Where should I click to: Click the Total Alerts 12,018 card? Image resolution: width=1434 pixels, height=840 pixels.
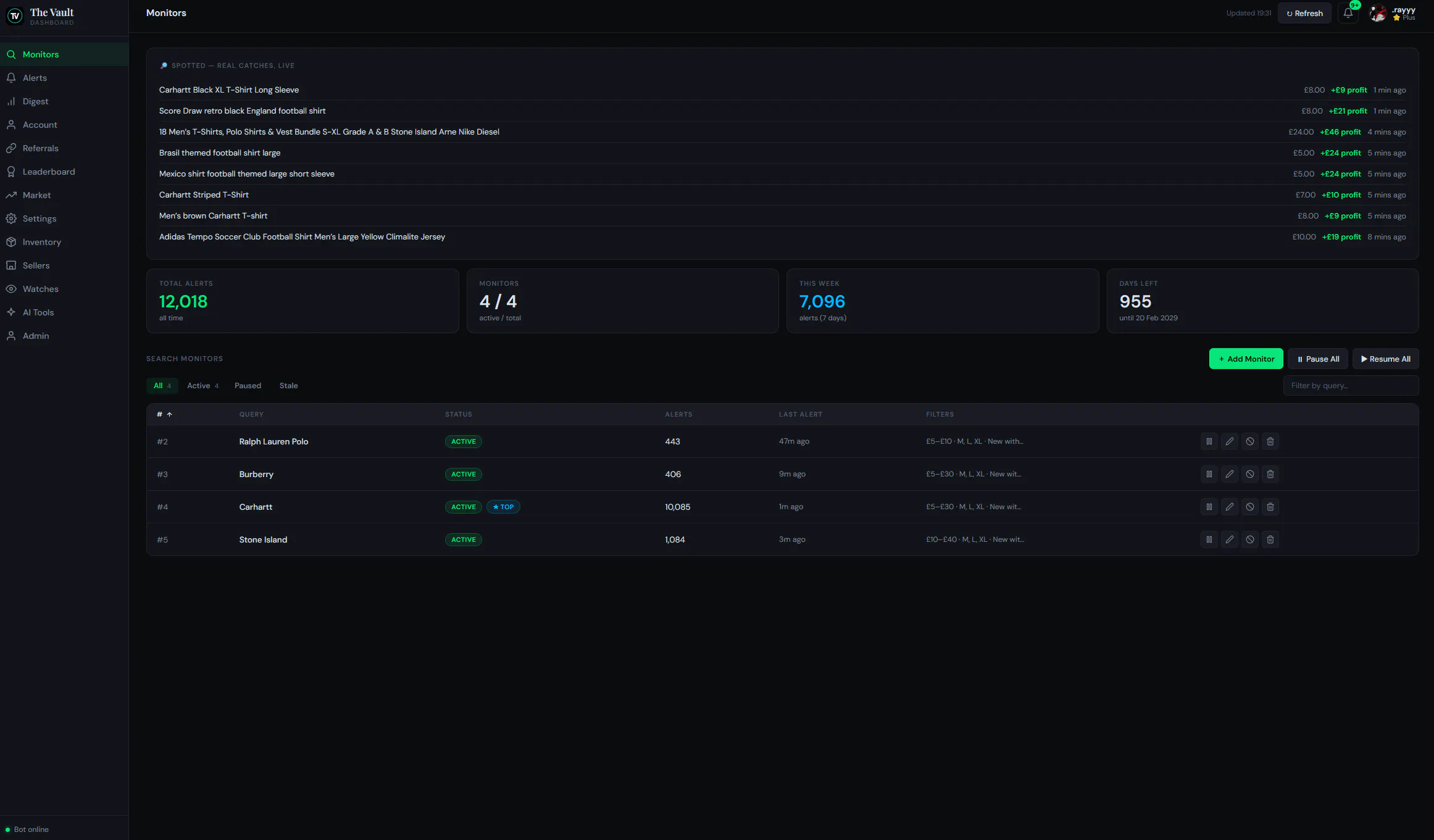302,301
